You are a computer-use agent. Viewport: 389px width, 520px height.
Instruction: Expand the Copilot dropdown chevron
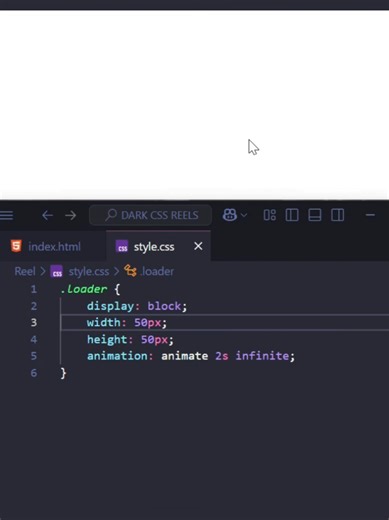(244, 215)
